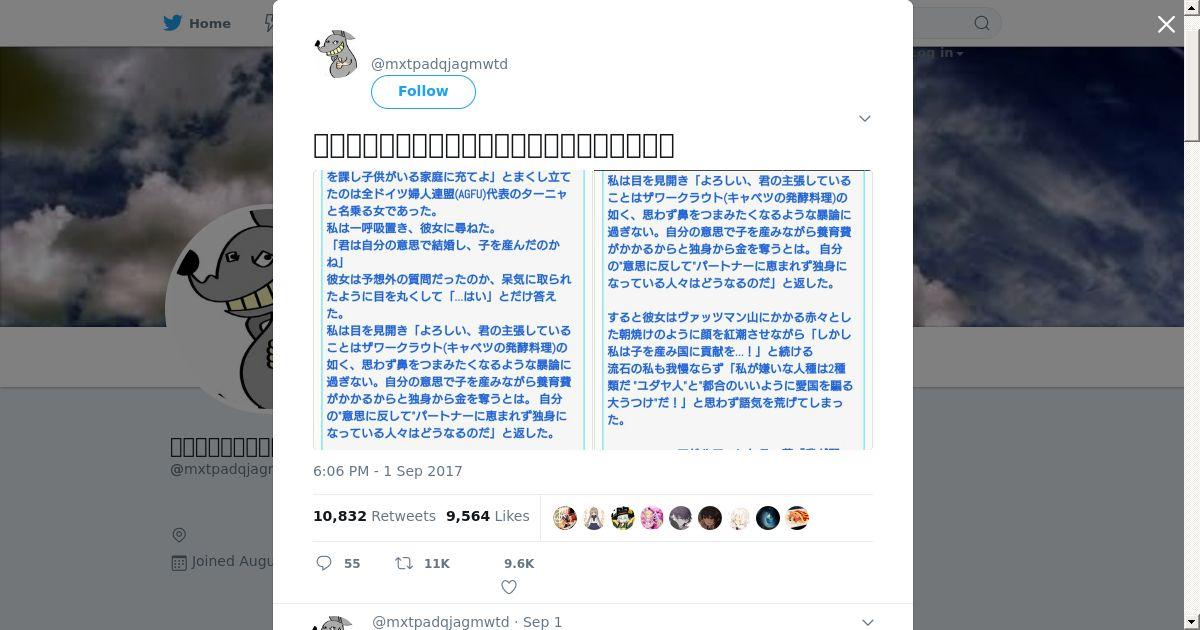Like the tweet with heart icon
The height and width of the screenshot is (630, 1200).
point(509,588)
